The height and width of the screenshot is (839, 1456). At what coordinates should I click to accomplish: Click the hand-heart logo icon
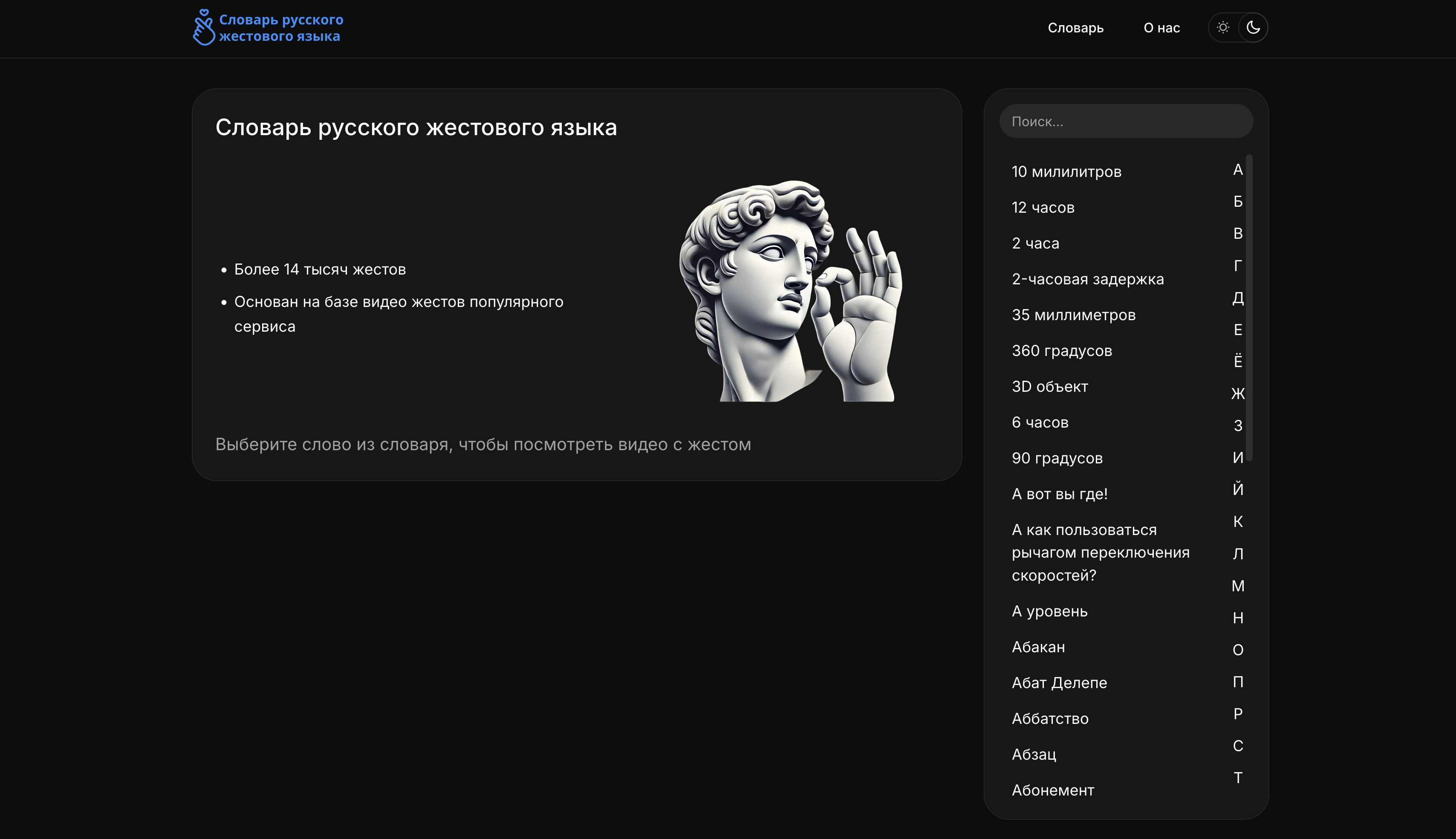pyautogui.click(x=203, y=27)
